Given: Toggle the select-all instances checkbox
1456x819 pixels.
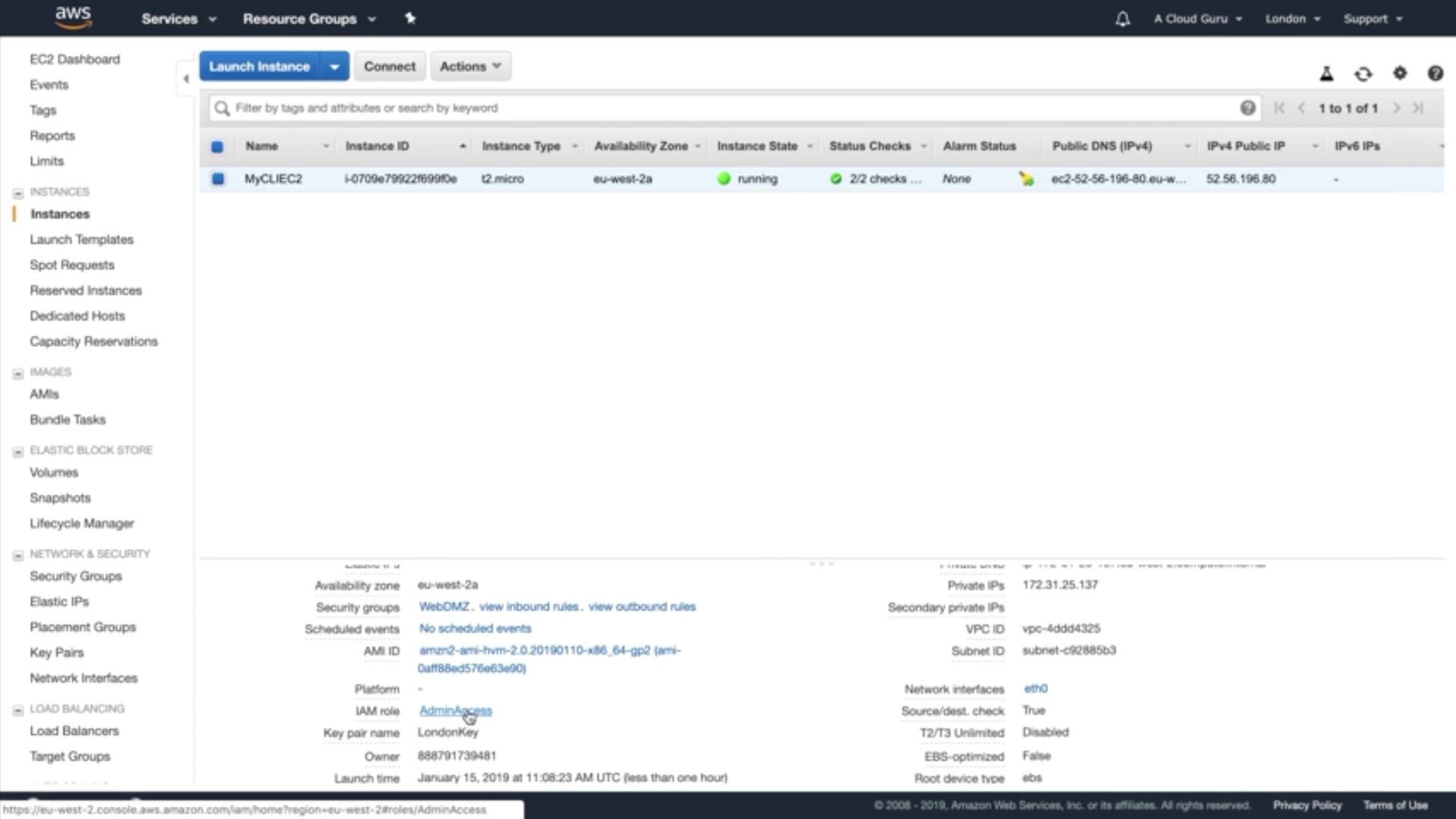Looking at the screenshot, I should 218,146.
